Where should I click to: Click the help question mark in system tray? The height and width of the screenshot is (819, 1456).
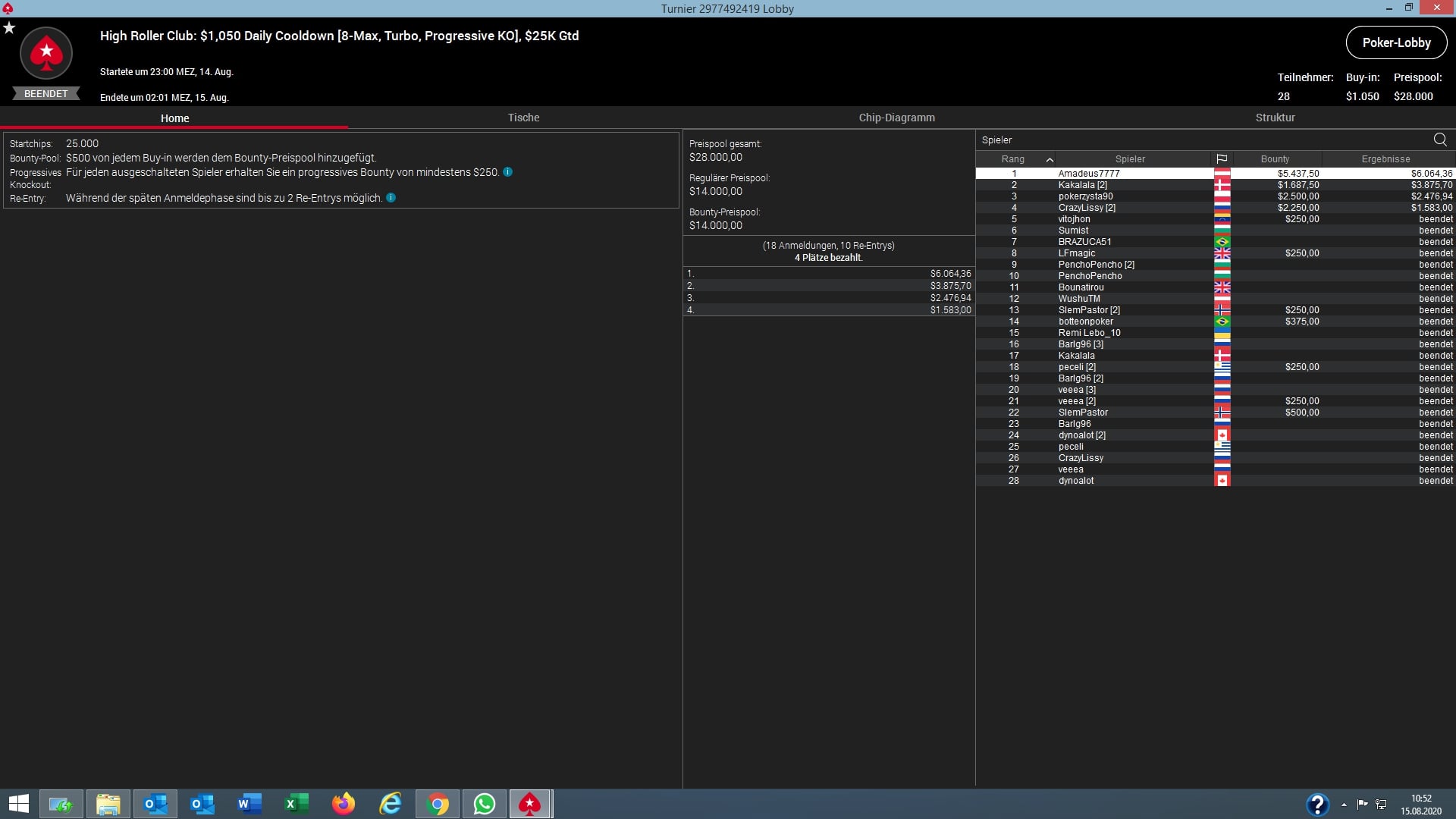pyautogui.click(x=1317, y=804)
